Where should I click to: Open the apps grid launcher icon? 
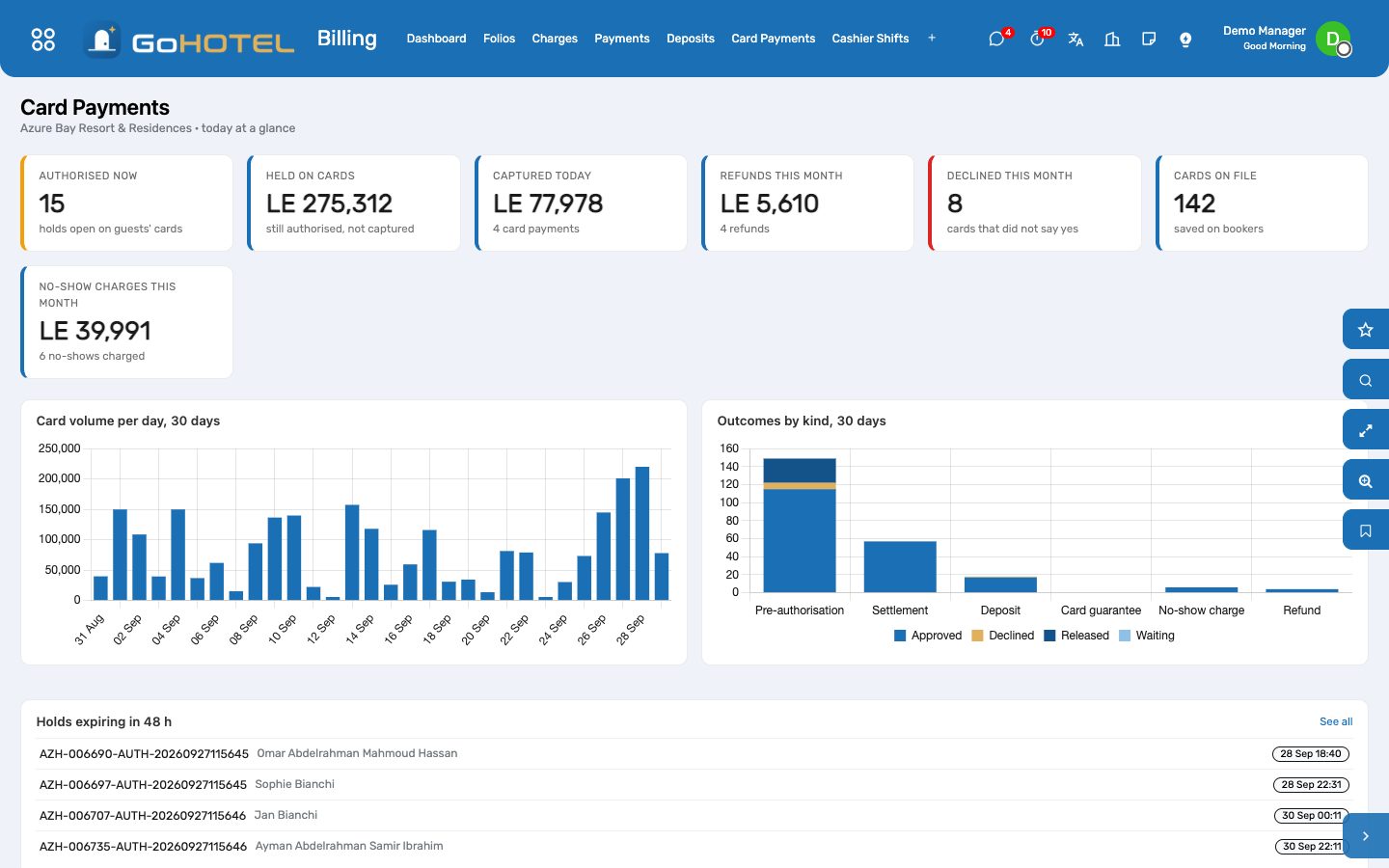point(43,39)
